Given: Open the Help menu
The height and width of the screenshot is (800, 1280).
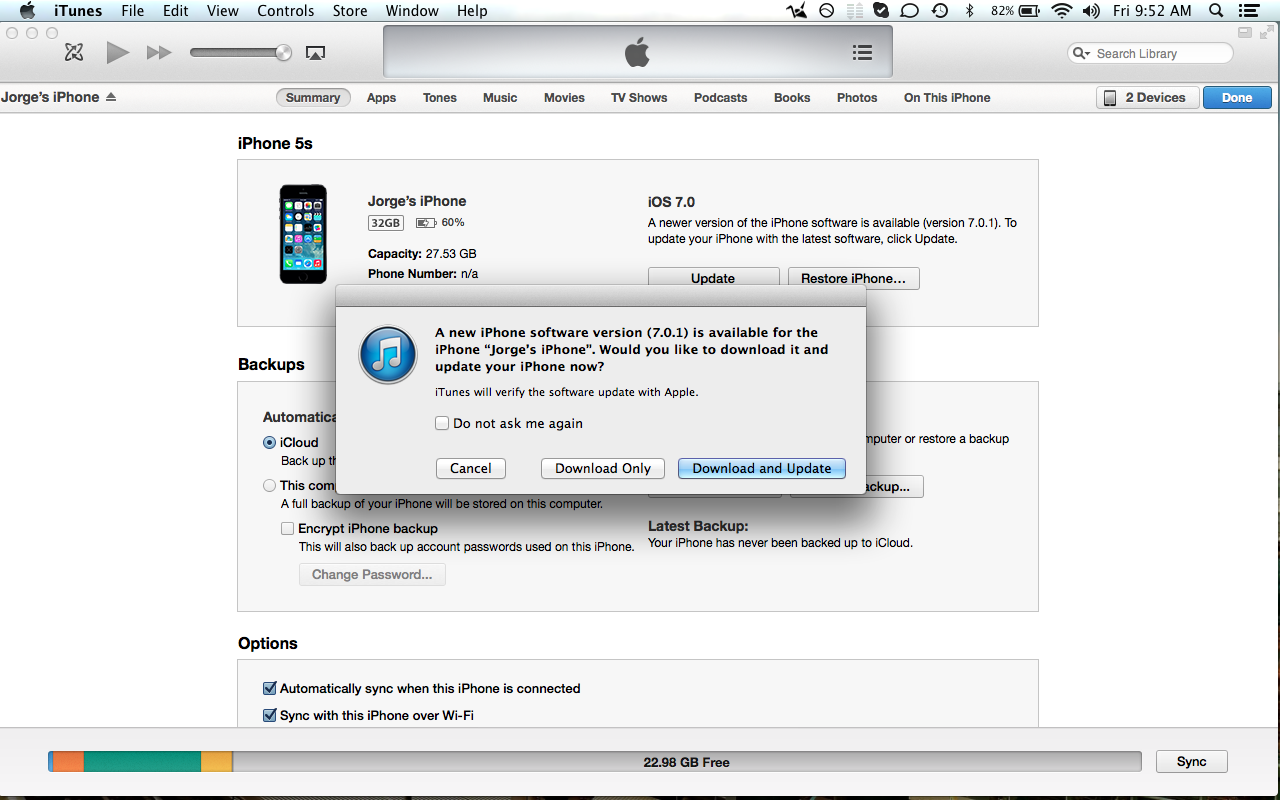Looking at the screenshot, I should pos(472,11).
